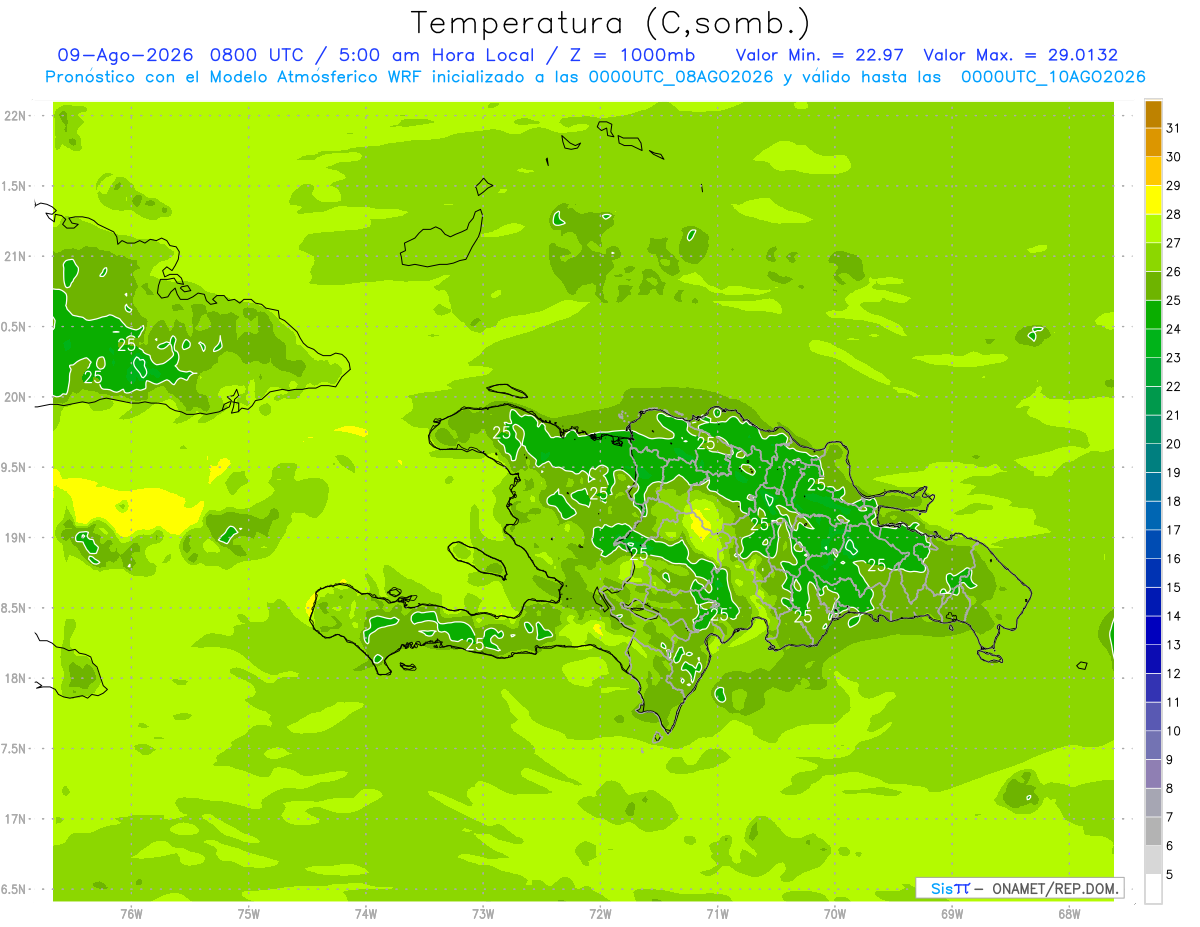Image resolution: width=1200 pixels, height=927 pixels.
Task: Click the color bar value label "14"
Action: [1173, 616]
